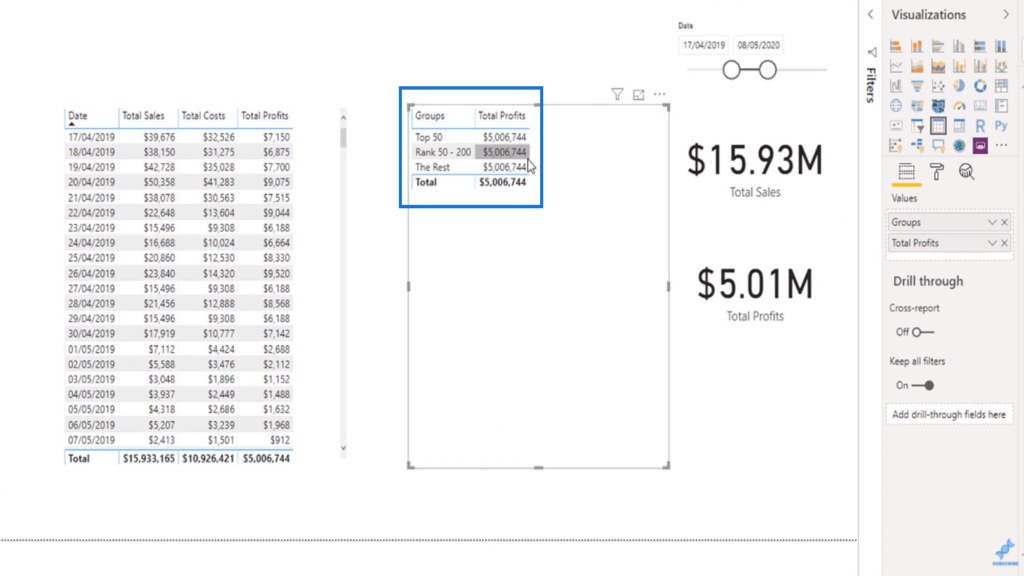The height and width of the screenshot is (576, 1024).
Task: Select the KPI visual
Action: pyautogui.click(x=896, y=125)
